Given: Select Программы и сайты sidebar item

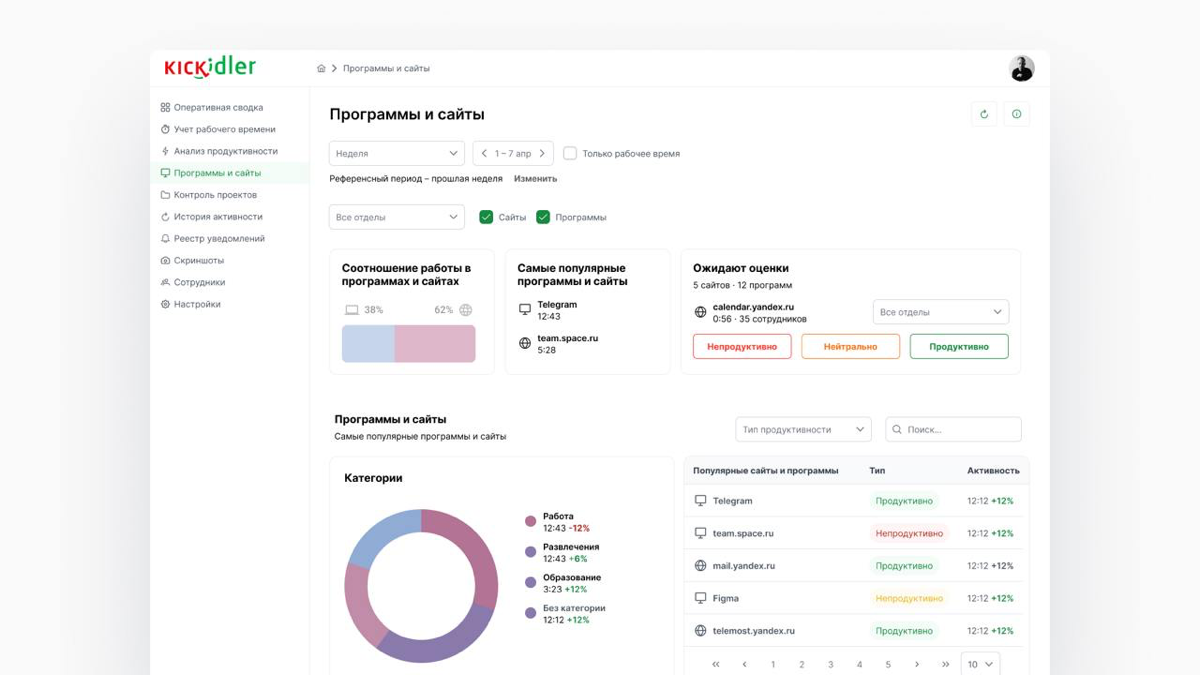Looking at the screenshot, I should [x=229, y=173].
